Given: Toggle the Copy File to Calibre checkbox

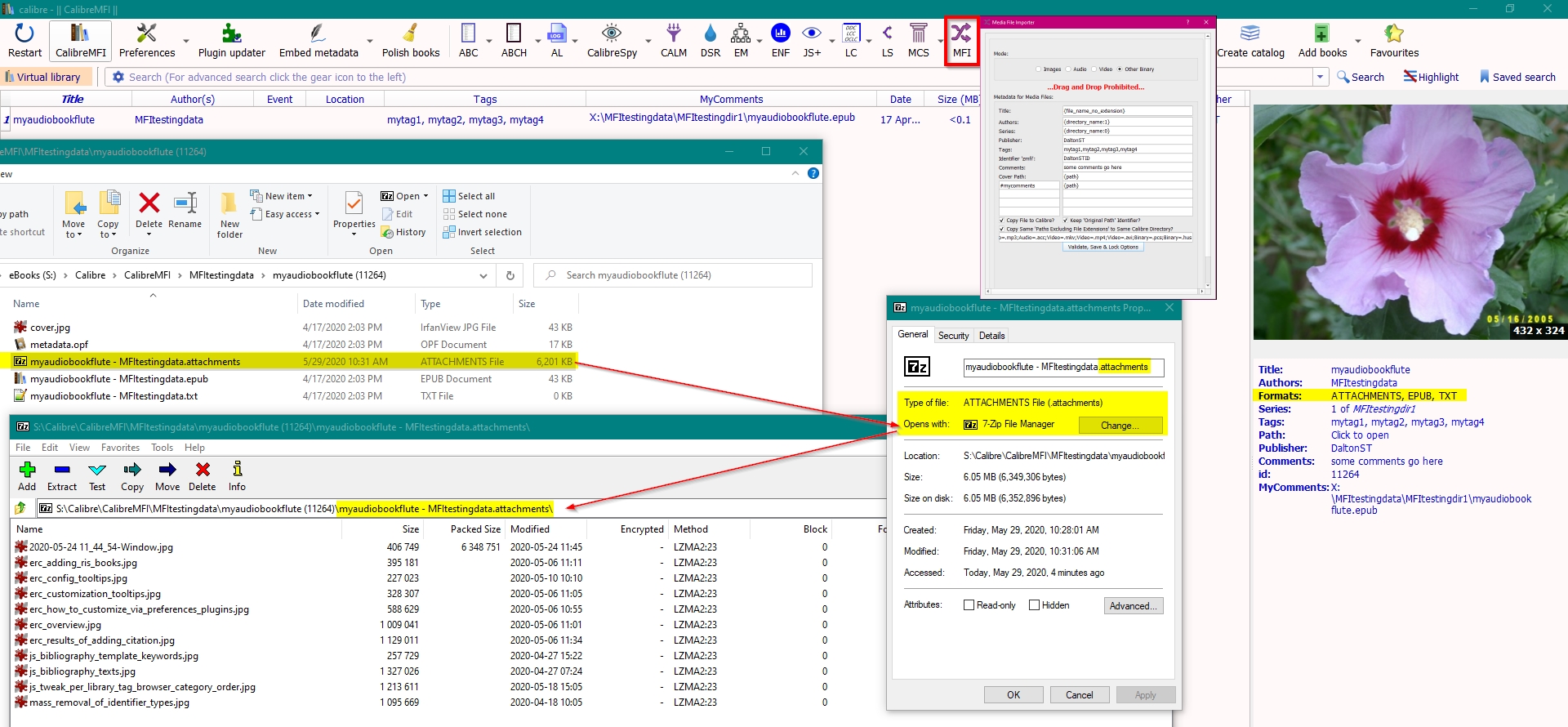Looking at the screenshot, I should click(x=1002, y=221).
